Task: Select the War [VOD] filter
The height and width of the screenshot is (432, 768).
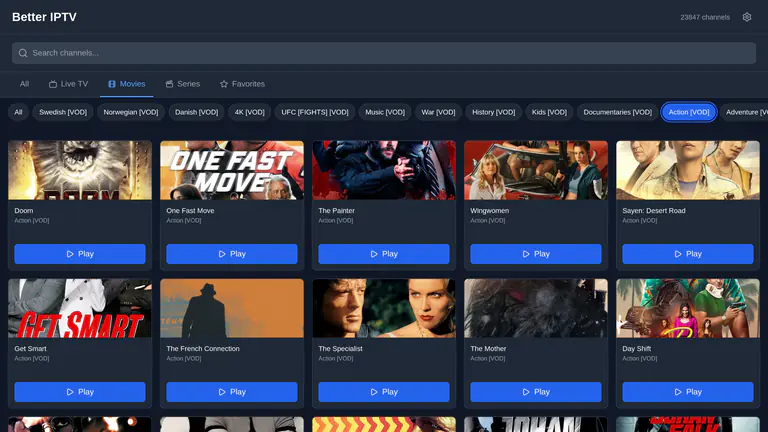Action: 438,112
